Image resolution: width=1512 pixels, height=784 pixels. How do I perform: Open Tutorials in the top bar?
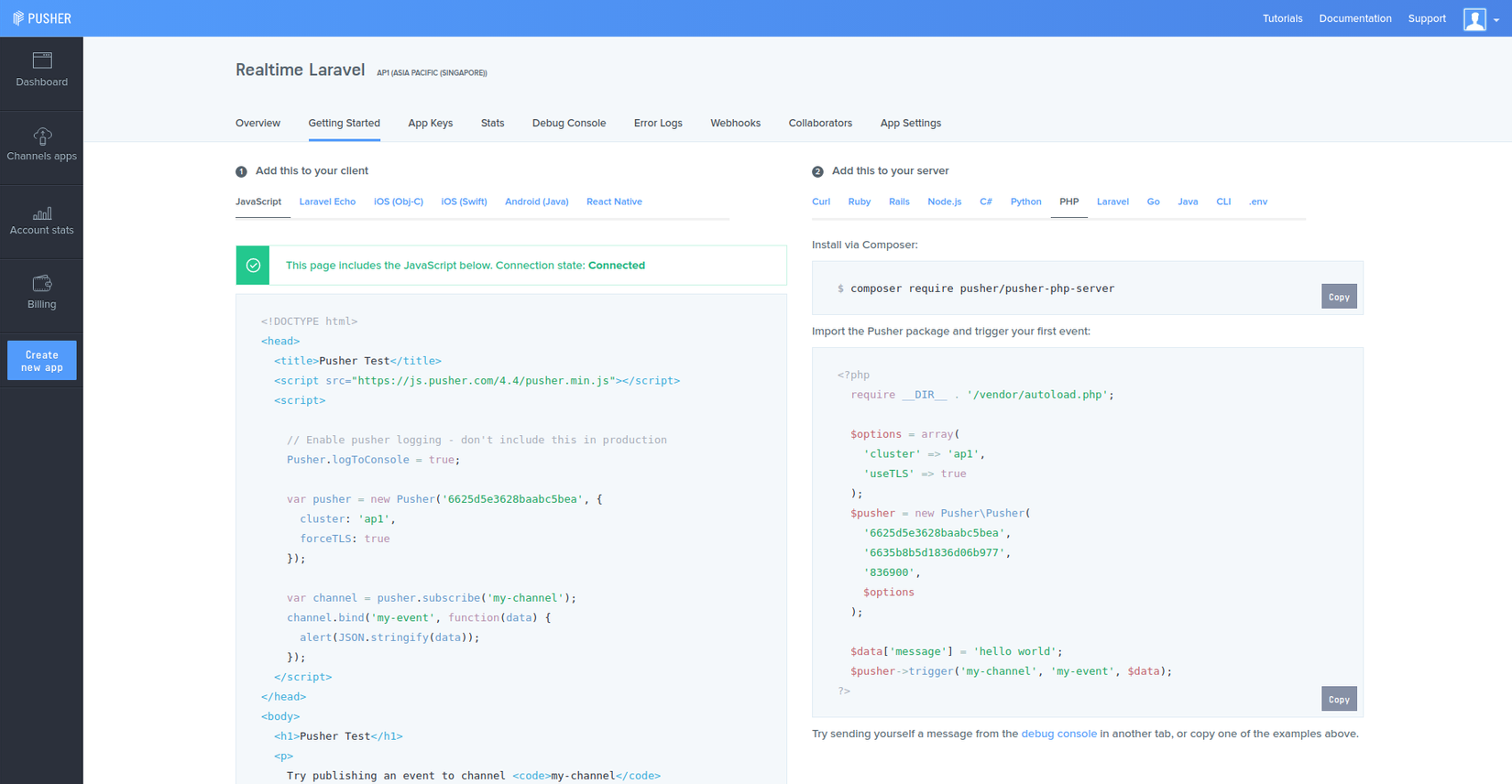pos(1282,18)
